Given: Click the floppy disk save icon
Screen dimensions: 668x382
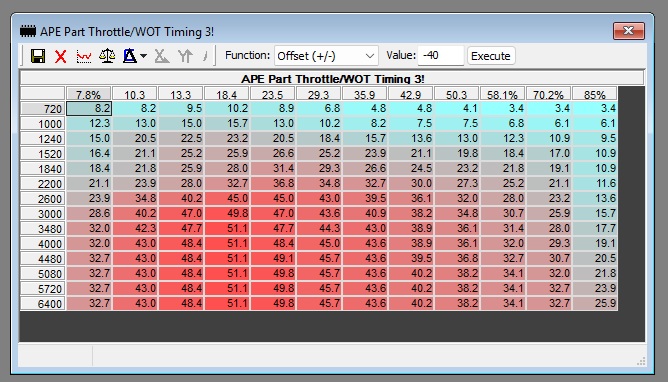Looking at the screenshot, I should click(x=38, y=56).
